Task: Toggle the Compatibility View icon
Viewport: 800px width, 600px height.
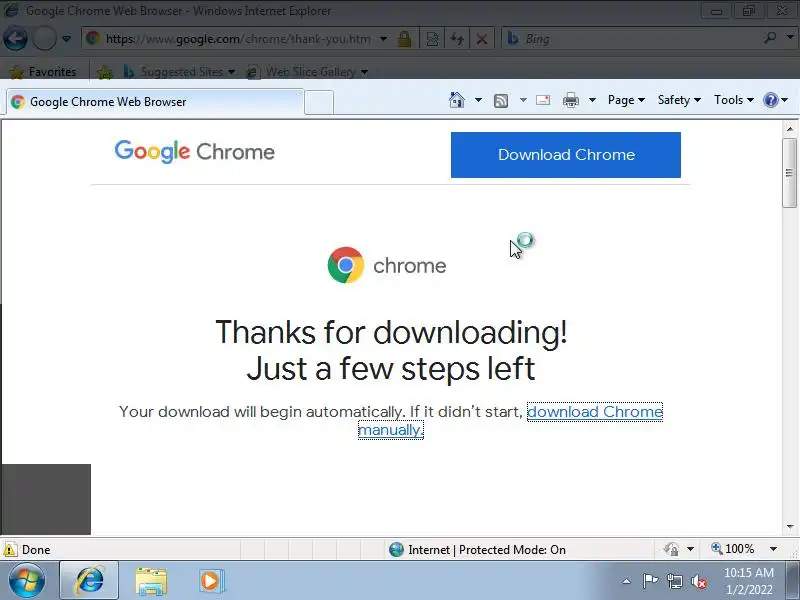Action: coord(432,39)
